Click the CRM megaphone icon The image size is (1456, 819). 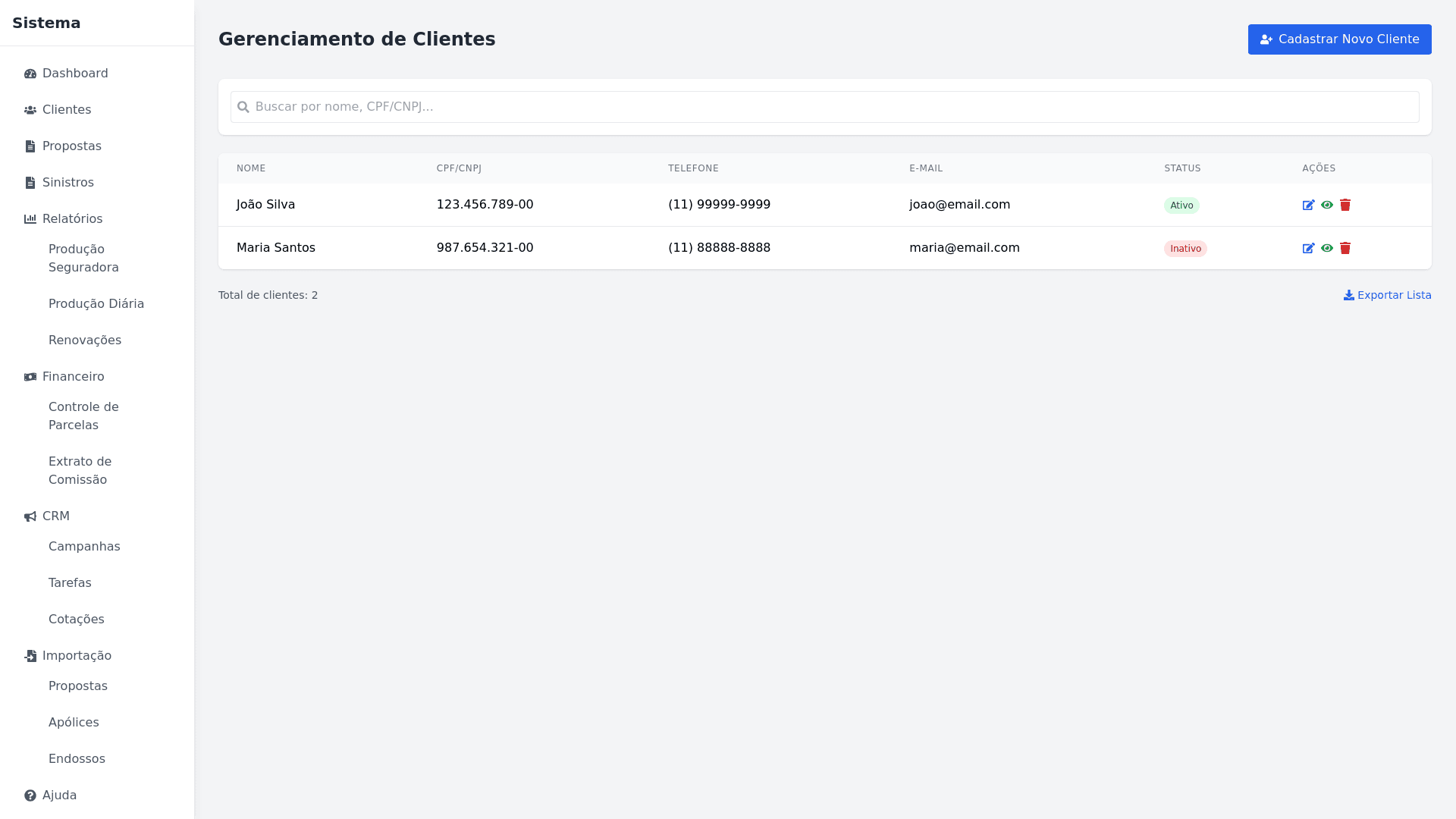(30, 516)
